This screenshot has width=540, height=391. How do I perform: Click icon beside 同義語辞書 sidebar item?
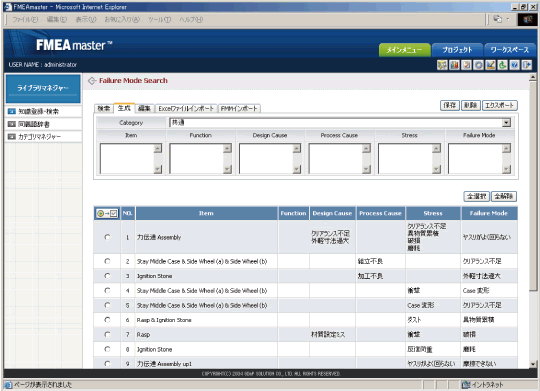[x=12, y=124]
